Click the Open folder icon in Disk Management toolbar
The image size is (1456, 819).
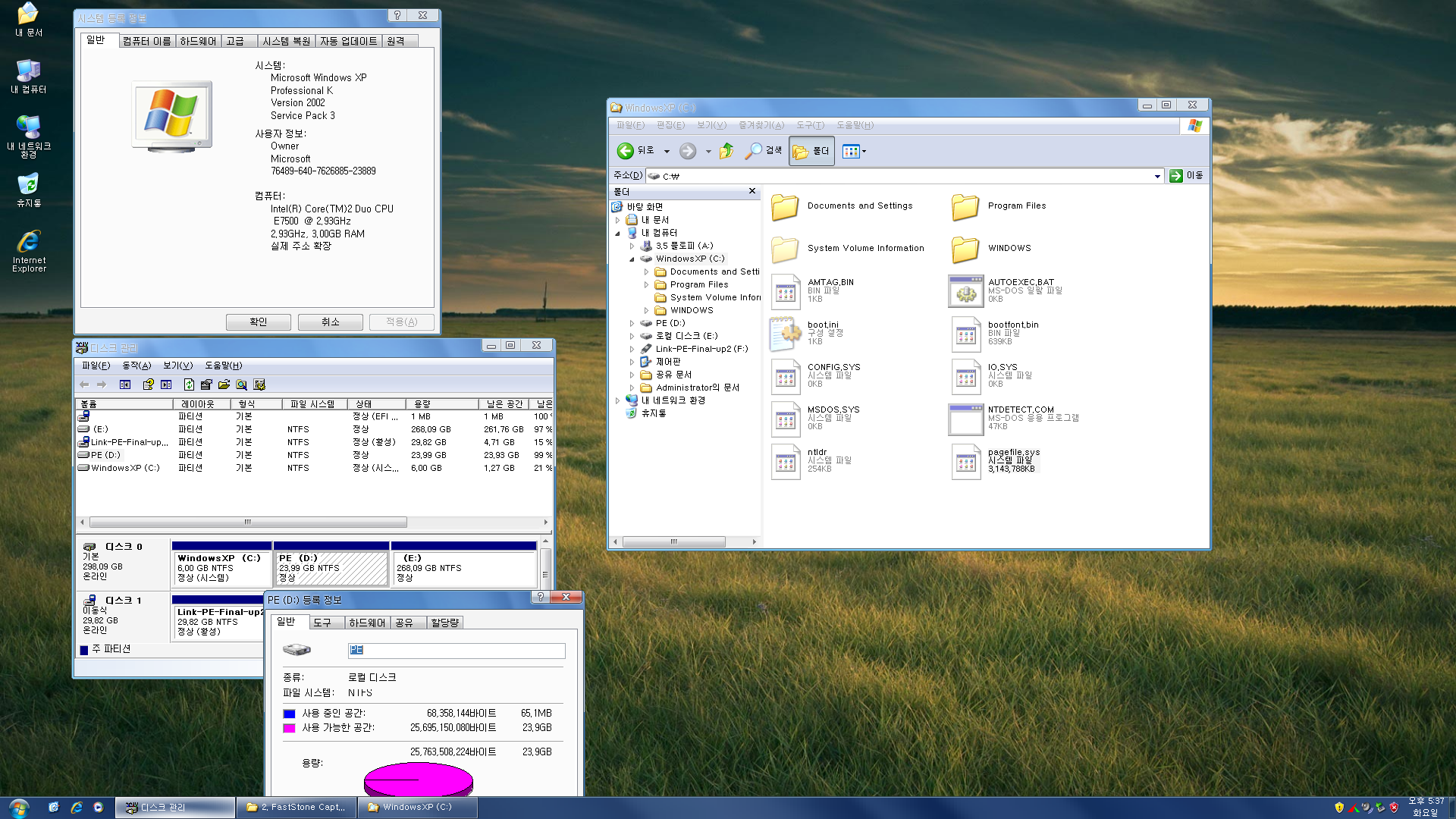coord(224,384)
